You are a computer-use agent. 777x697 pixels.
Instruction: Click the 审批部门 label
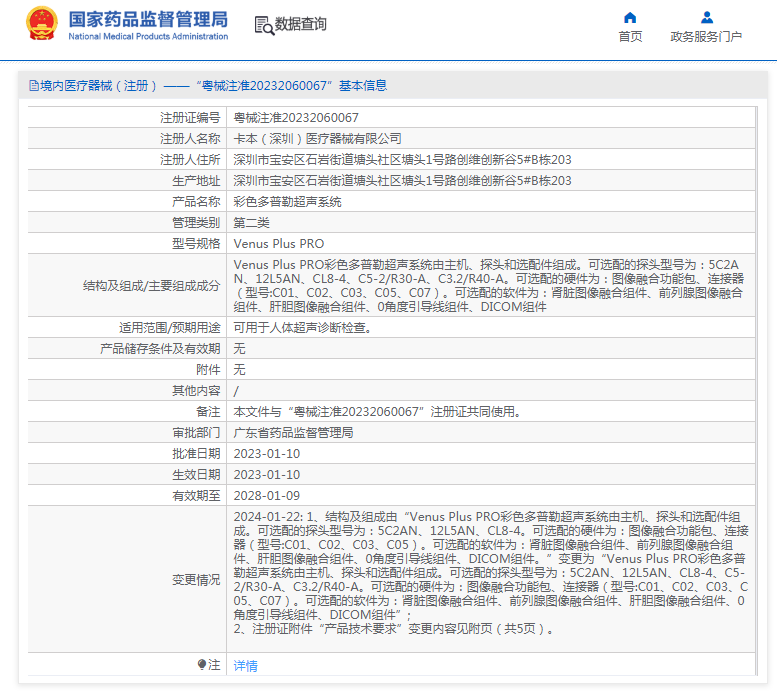coord(196,432)
